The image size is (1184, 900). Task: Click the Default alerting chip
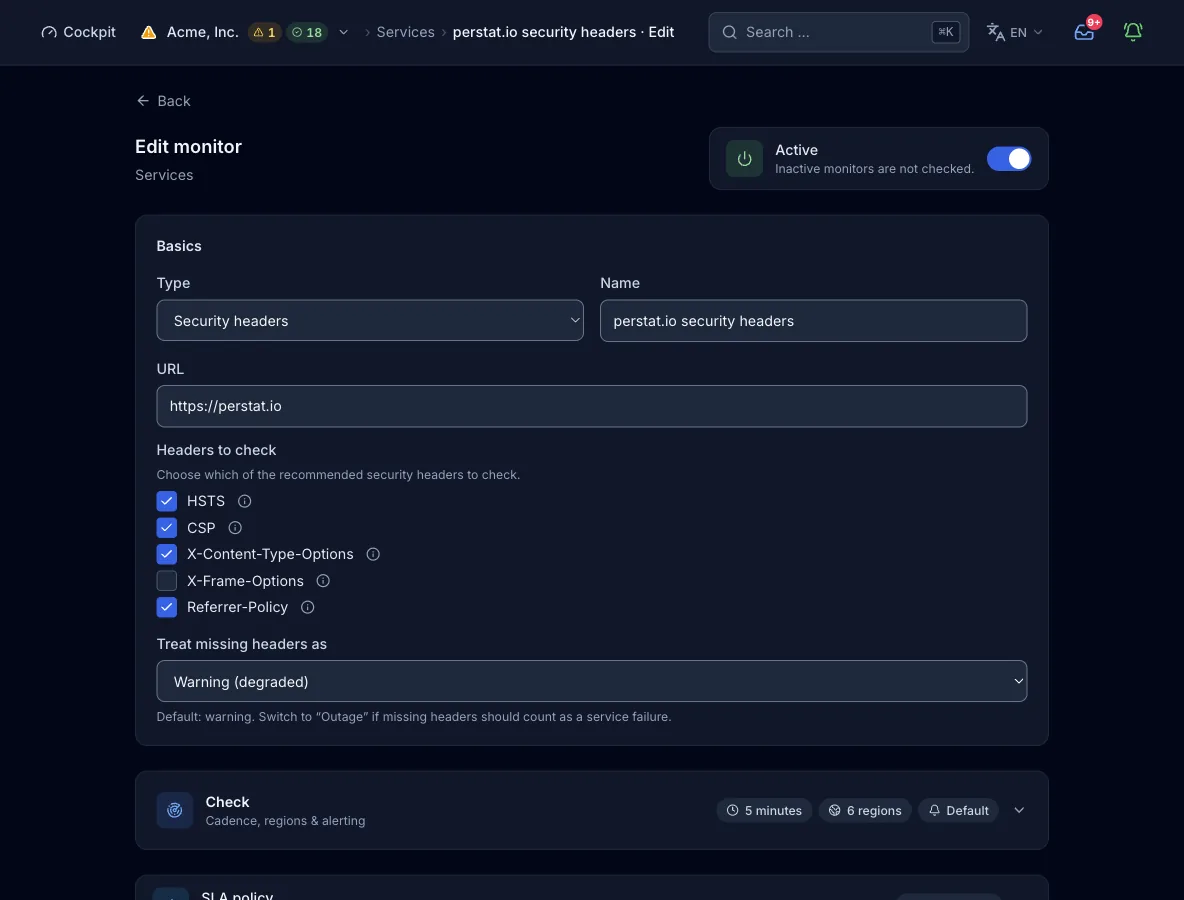pos(958,810)
